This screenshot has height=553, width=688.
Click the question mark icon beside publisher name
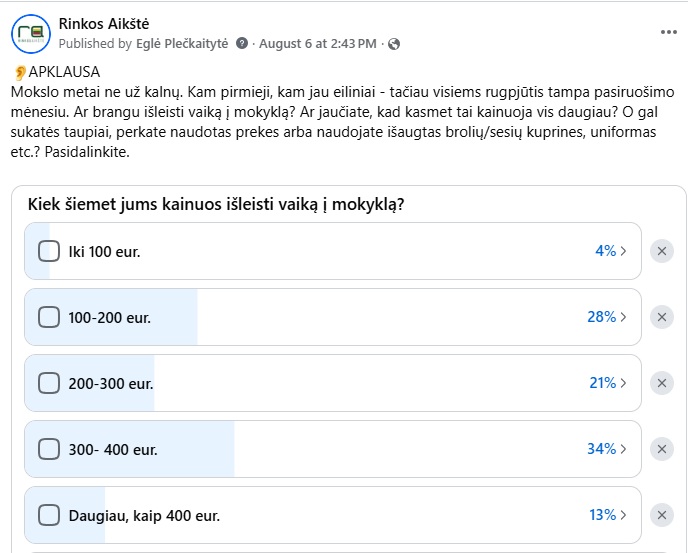click(x=242, y=43)
